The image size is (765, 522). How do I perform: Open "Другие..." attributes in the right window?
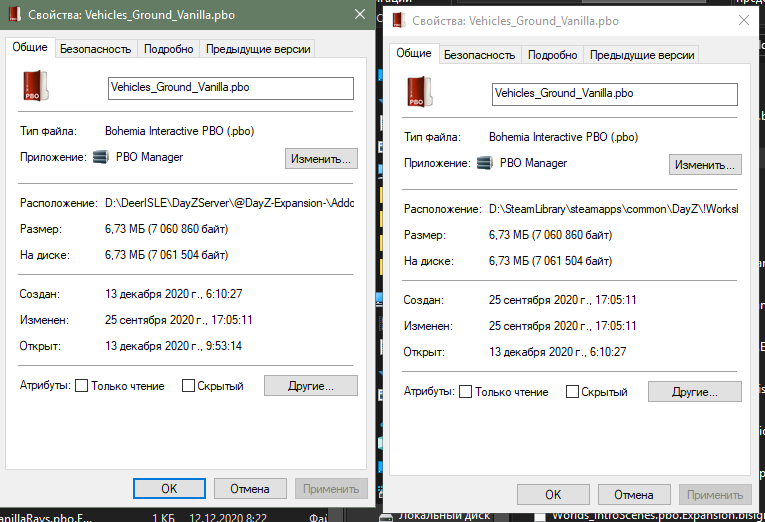pos(695,392)
